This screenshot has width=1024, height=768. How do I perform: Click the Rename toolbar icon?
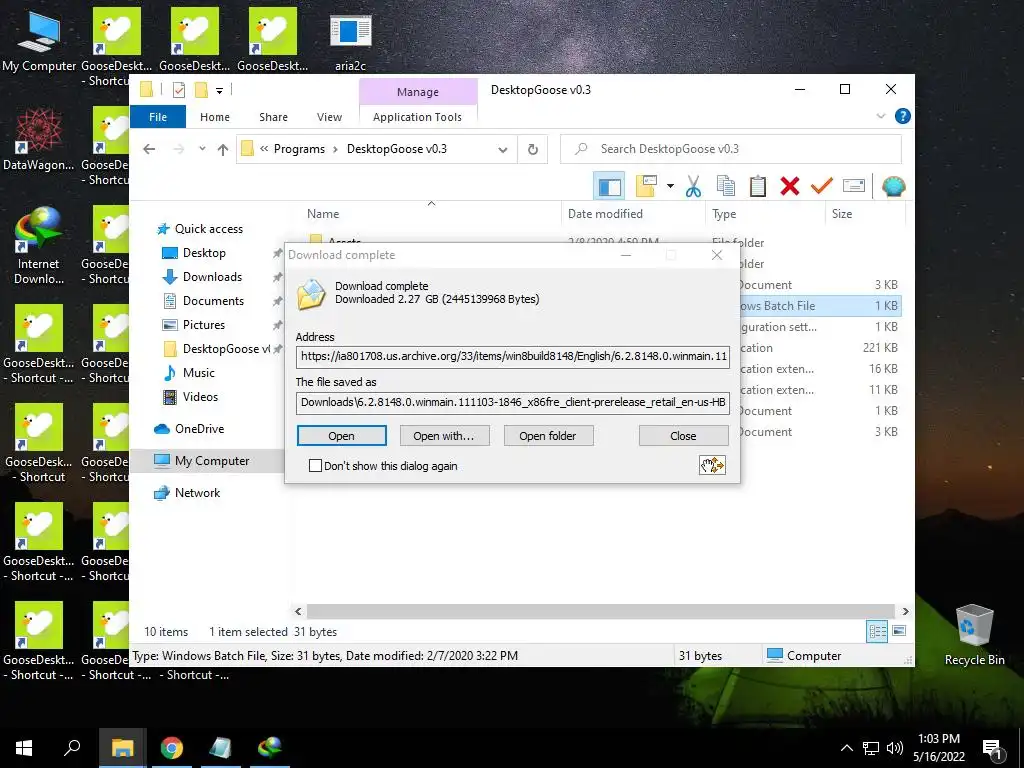pyautogui.click(x=854, y=187)
